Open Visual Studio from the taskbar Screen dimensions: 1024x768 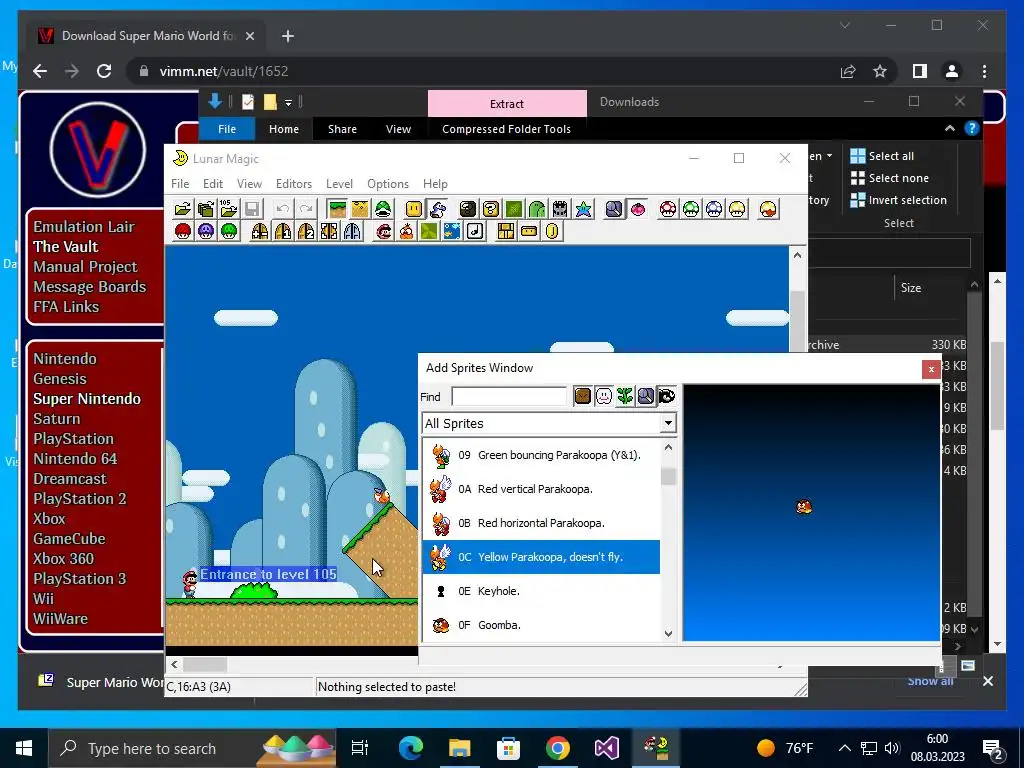[606, 748]
